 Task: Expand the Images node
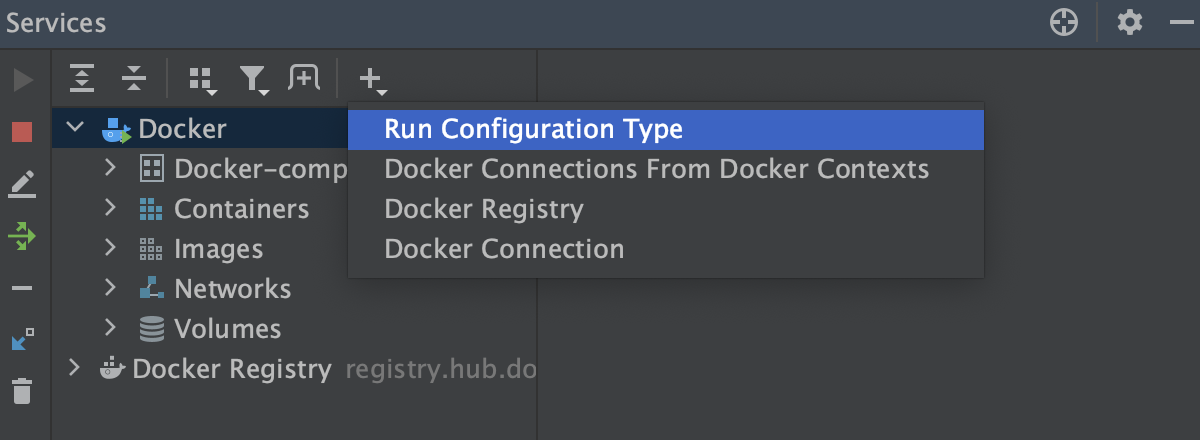[x=111, y=248]
